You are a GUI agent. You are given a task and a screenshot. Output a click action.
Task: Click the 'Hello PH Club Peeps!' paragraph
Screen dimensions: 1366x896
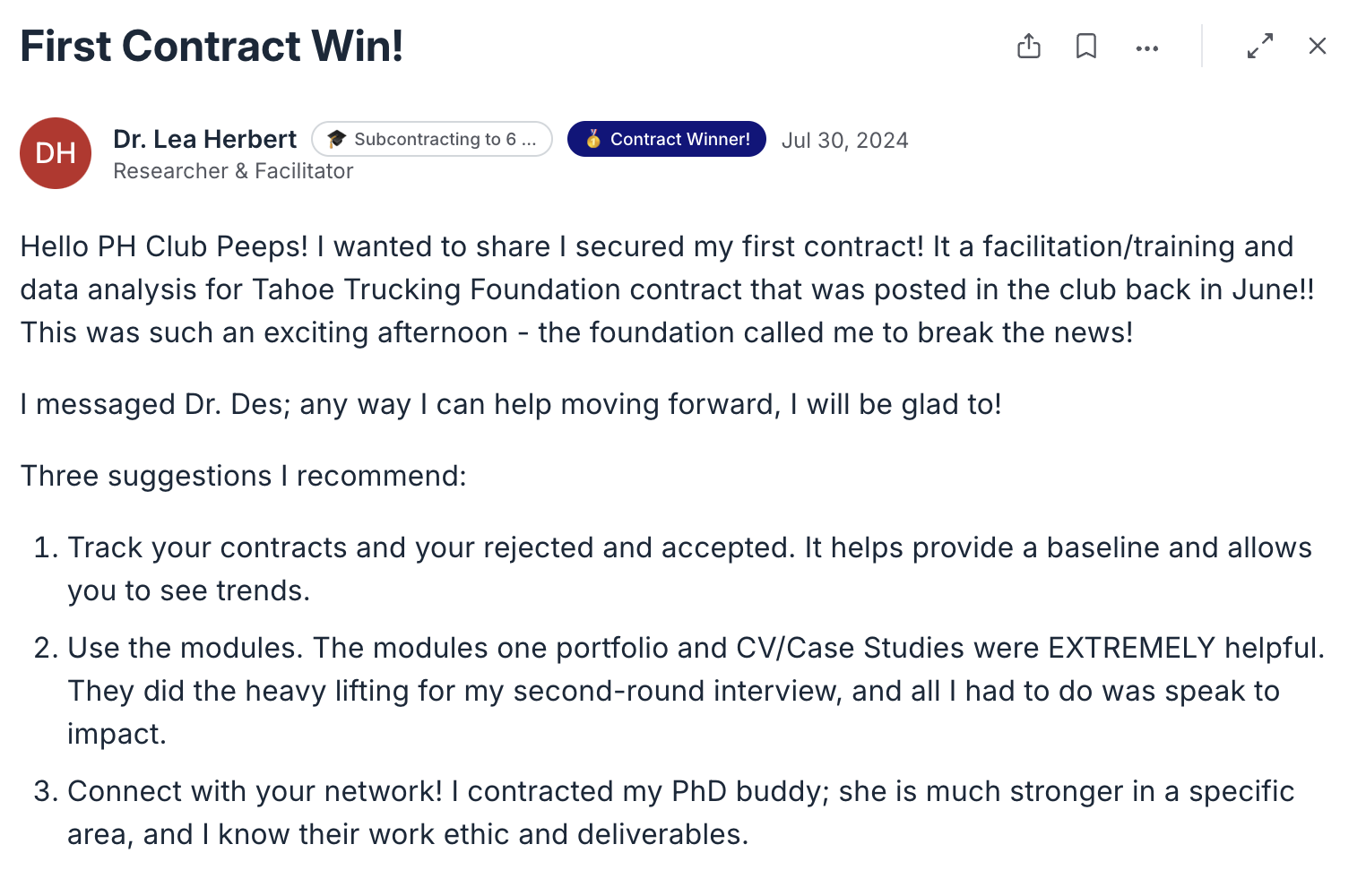pos(668,289)
